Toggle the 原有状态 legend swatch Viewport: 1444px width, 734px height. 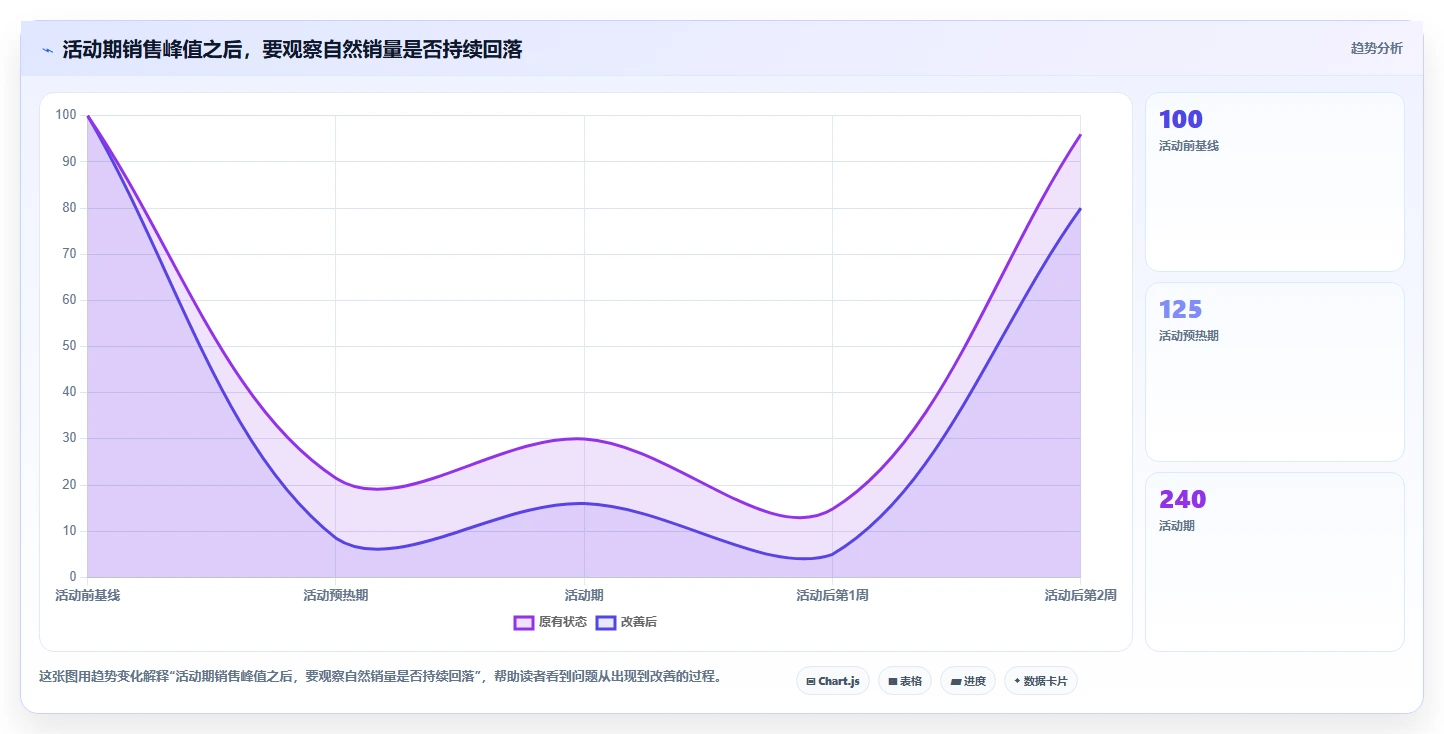pyautogui.click(x=524, y=622)
